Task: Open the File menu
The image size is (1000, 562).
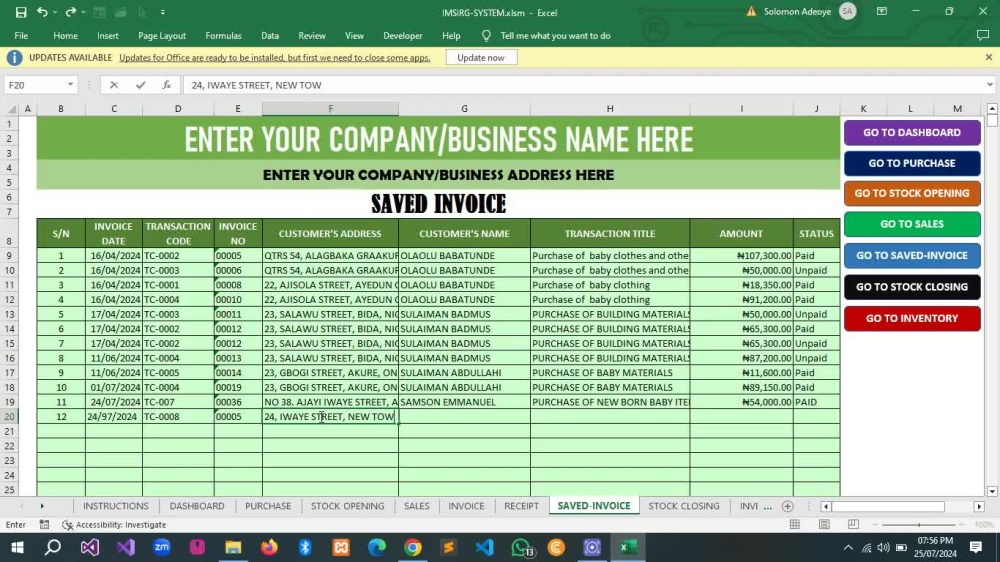Action: click(21, 36)
